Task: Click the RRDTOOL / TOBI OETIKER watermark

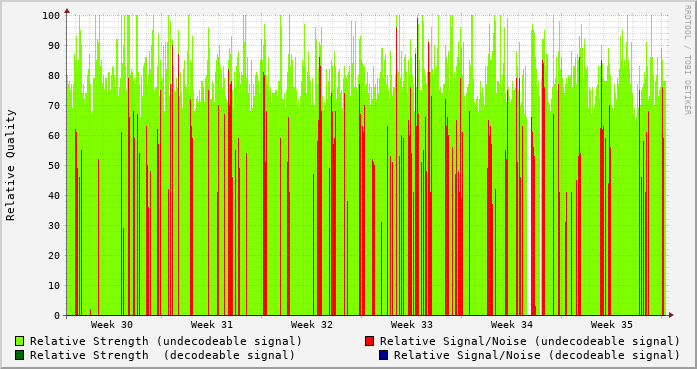Action: coord(687,60)
